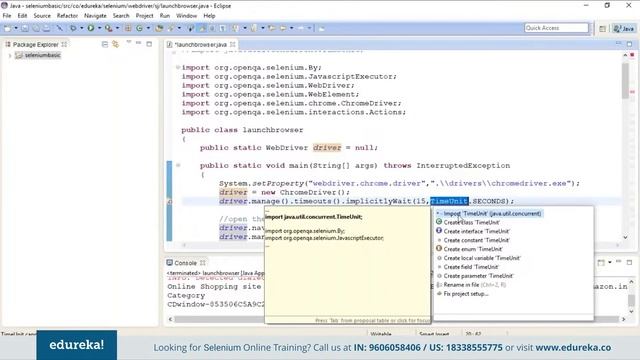Click the Open Console icon in Console view

coord(601,262)
